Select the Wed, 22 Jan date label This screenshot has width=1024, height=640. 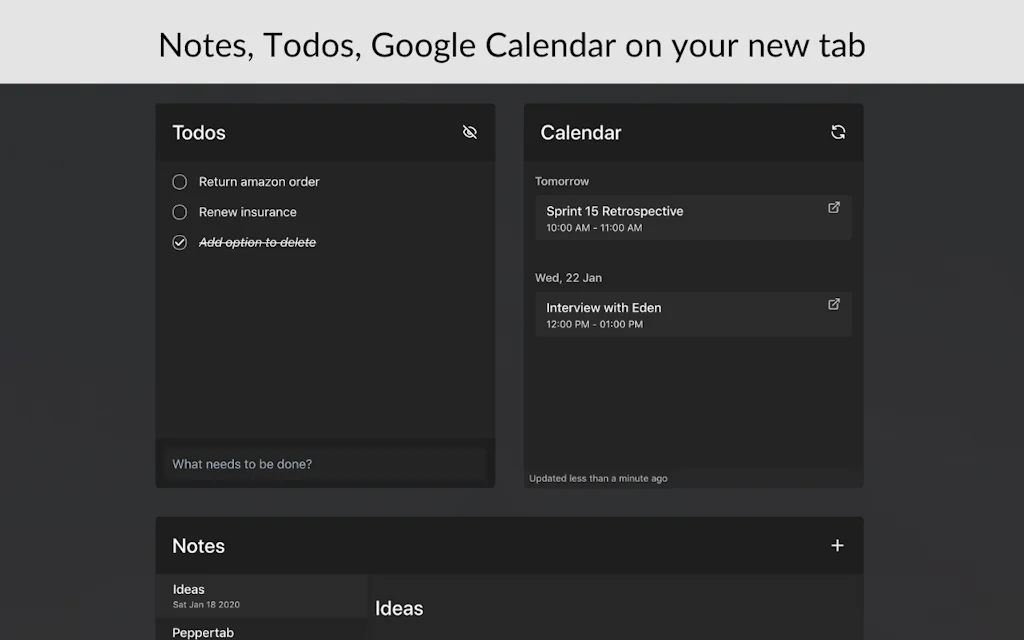[x=568, y=277]
